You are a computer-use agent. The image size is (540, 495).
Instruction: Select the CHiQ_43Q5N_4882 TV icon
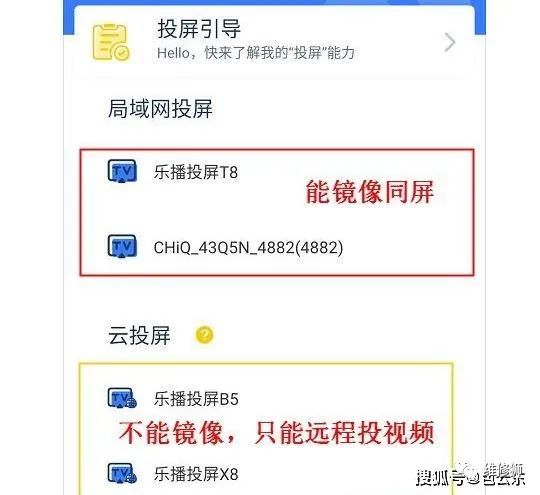click(x=122, y=246)
